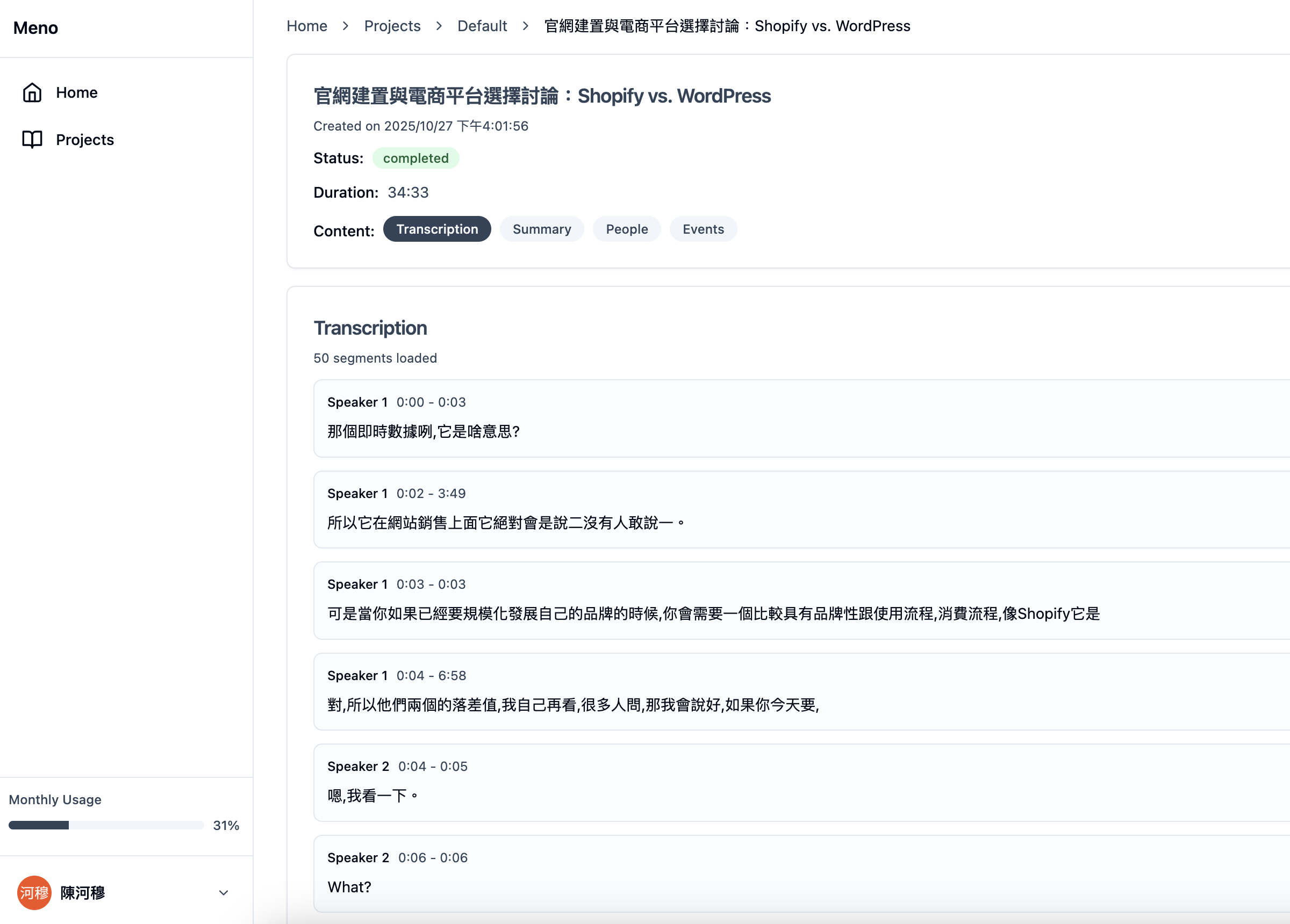Open Projects breadcrumb link
Screen dimensions: 1290x924
click(392, 26)
